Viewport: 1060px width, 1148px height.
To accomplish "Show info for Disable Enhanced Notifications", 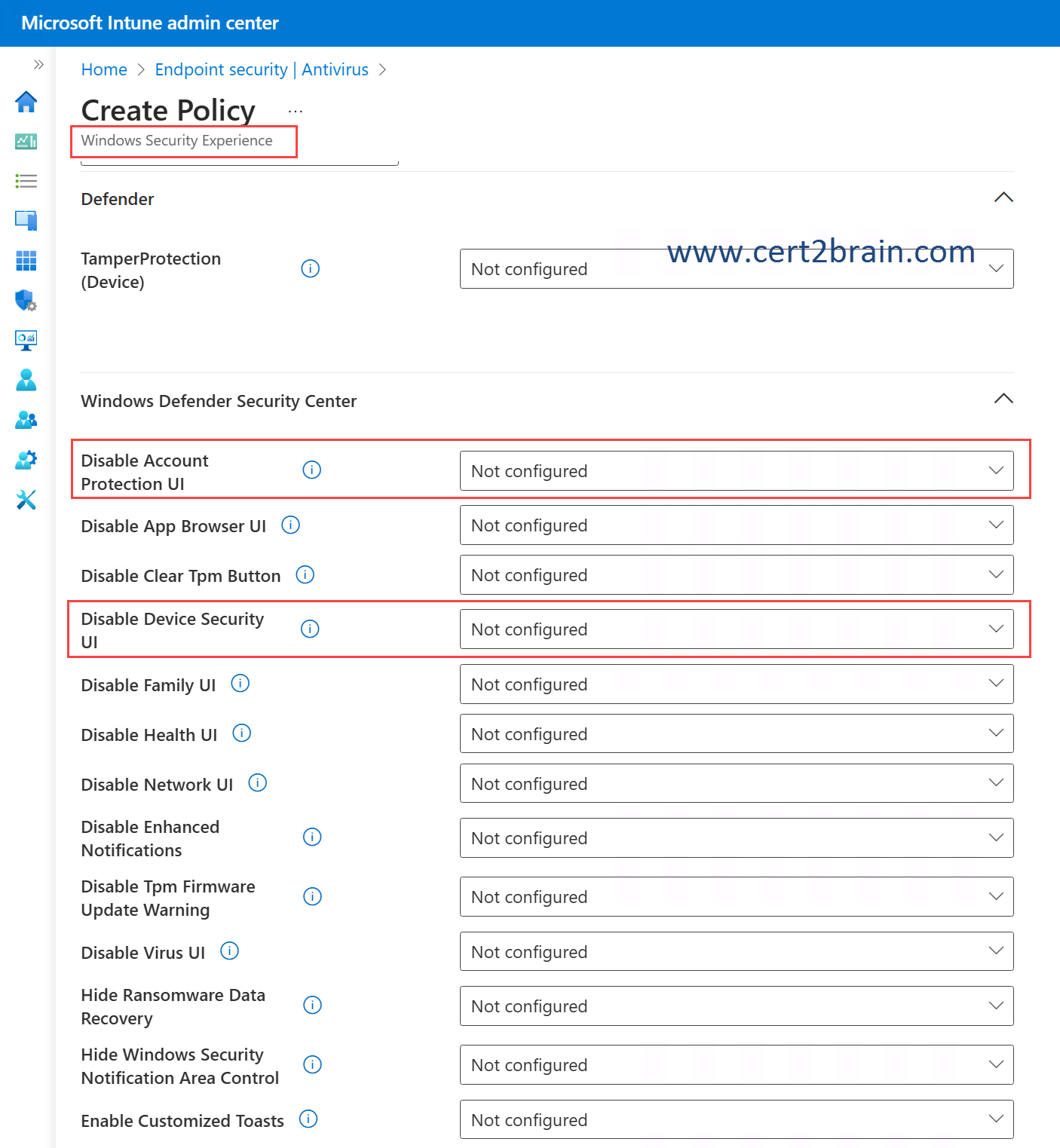I will [x=312, y=837].
